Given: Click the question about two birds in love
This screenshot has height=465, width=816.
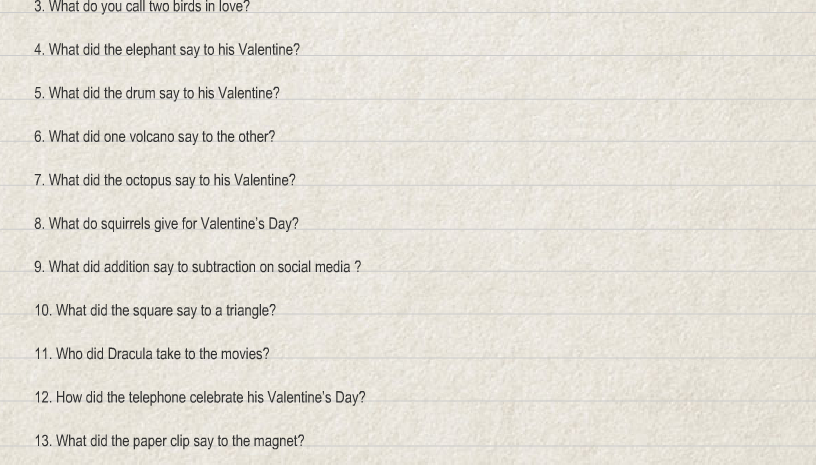Looking at the screenshot, I should (142, 7).
